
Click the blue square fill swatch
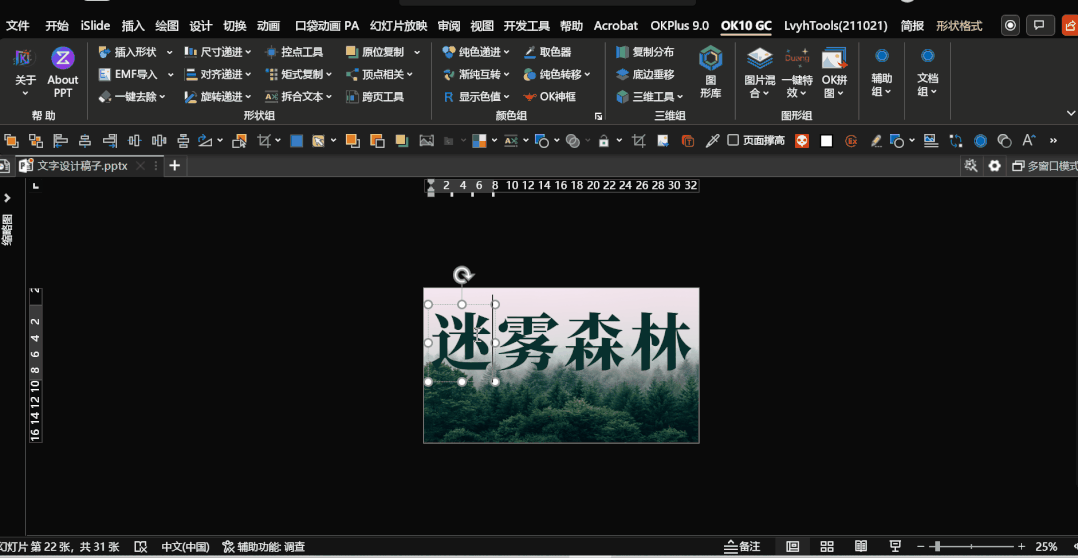296,141
